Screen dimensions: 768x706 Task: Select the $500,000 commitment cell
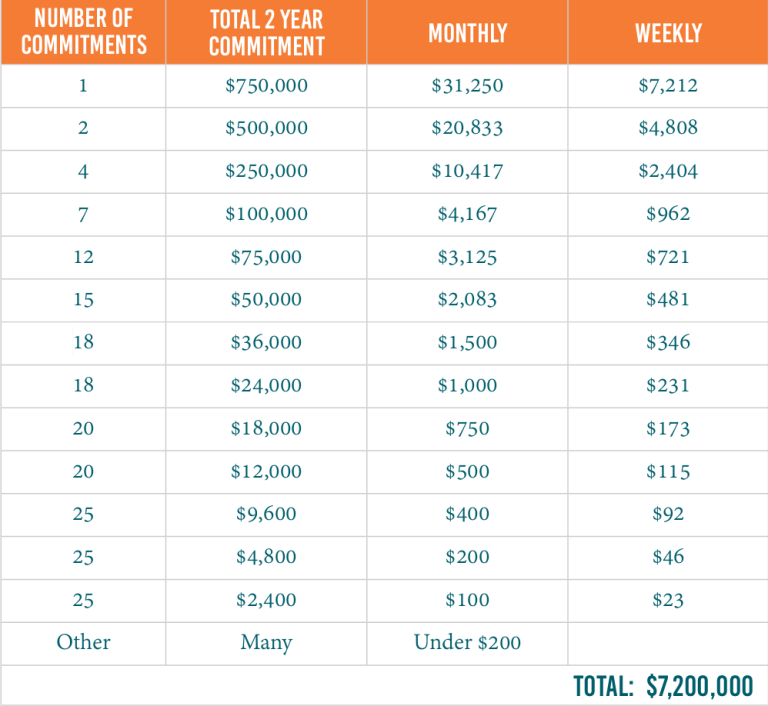266,128
